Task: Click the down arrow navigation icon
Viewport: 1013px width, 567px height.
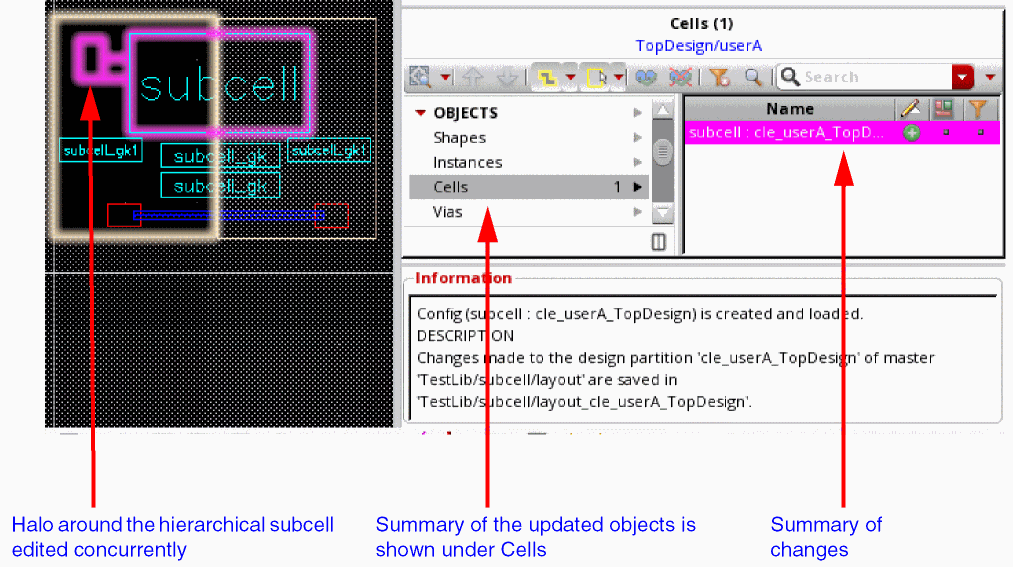Action: (x=507, y=77)
